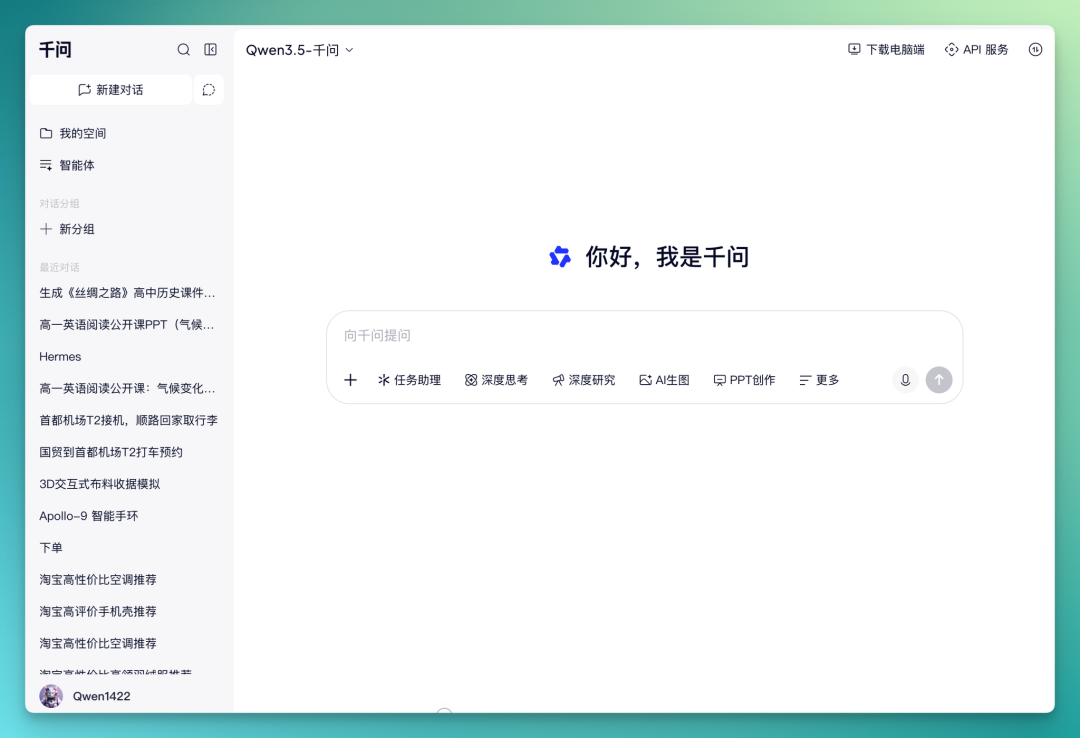Image resolution: width=1080 pixels, height=738 pixels.
Task: Click 下载电脑端 download link
Action: (x=886, y=50)
